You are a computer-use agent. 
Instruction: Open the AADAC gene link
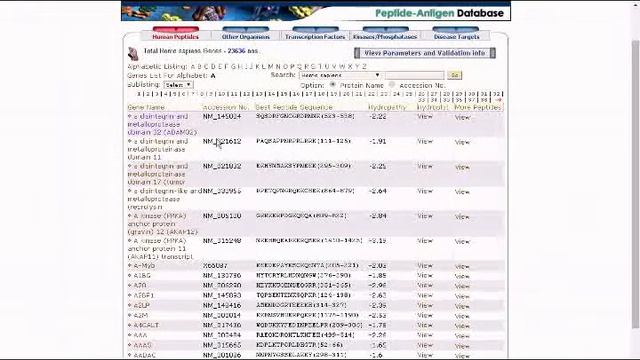pos(144,355)
